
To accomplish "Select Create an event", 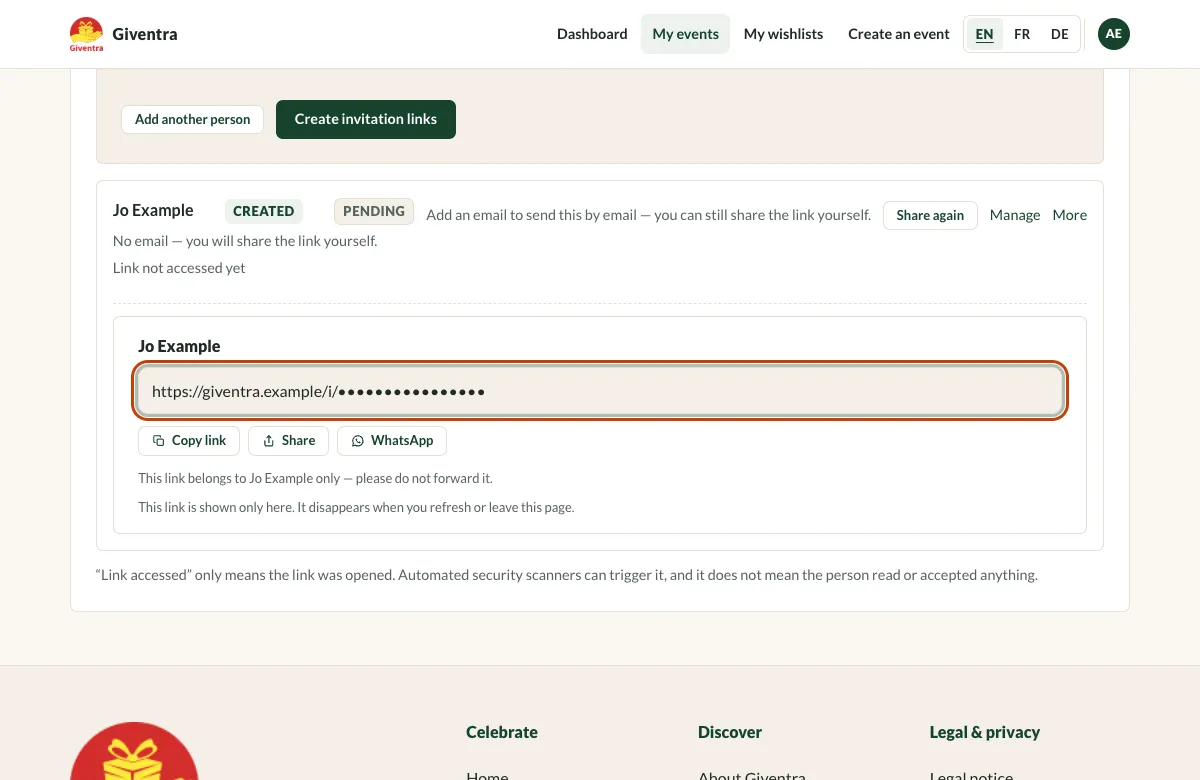I will click(898, 34).
